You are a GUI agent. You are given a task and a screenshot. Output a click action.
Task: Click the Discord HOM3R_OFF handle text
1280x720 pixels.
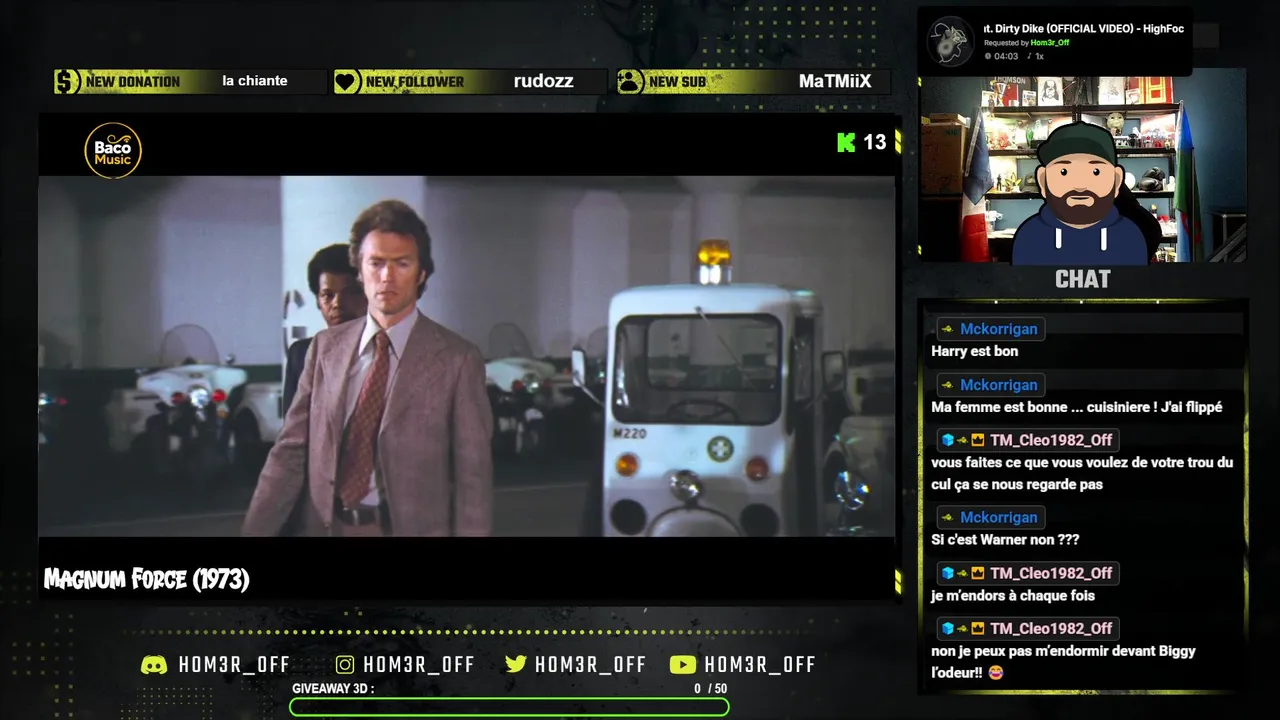(234, 665)
